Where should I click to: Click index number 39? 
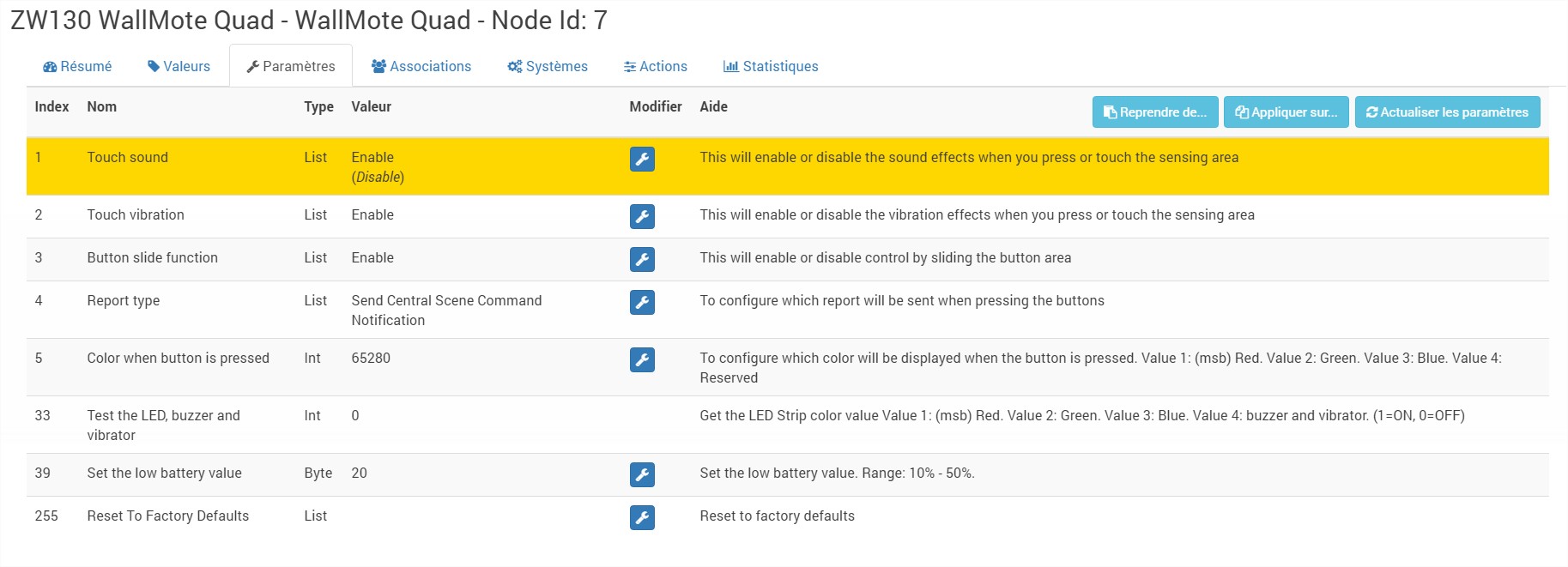tap(42, 473)
